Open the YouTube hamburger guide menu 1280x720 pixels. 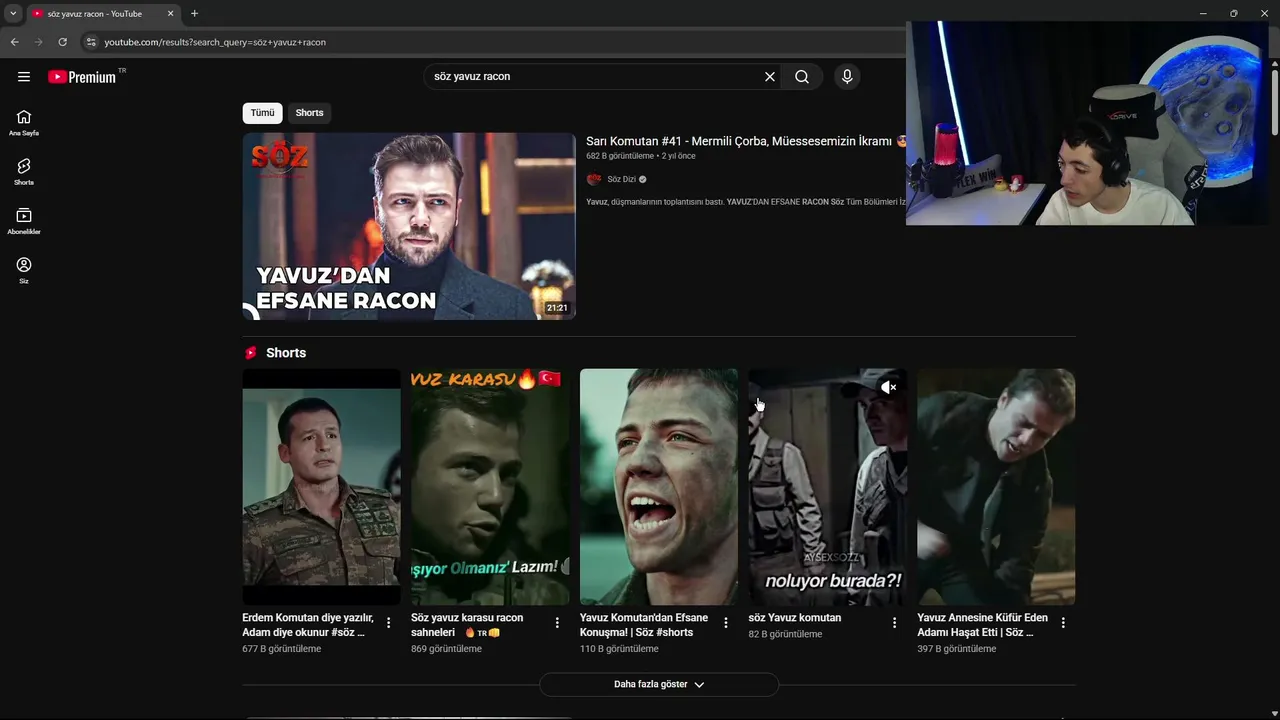tap(24, 77)
